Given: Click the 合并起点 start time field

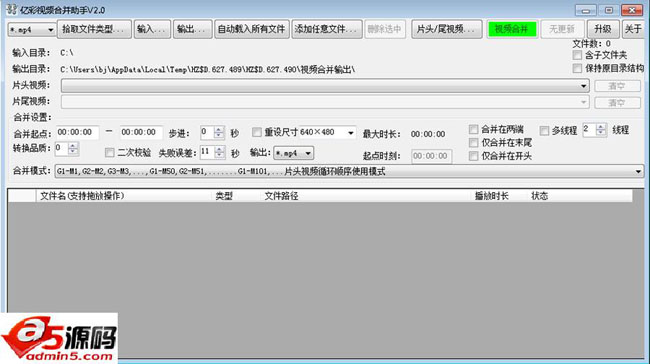Looking at the screenshot, I should click(78, 133).
